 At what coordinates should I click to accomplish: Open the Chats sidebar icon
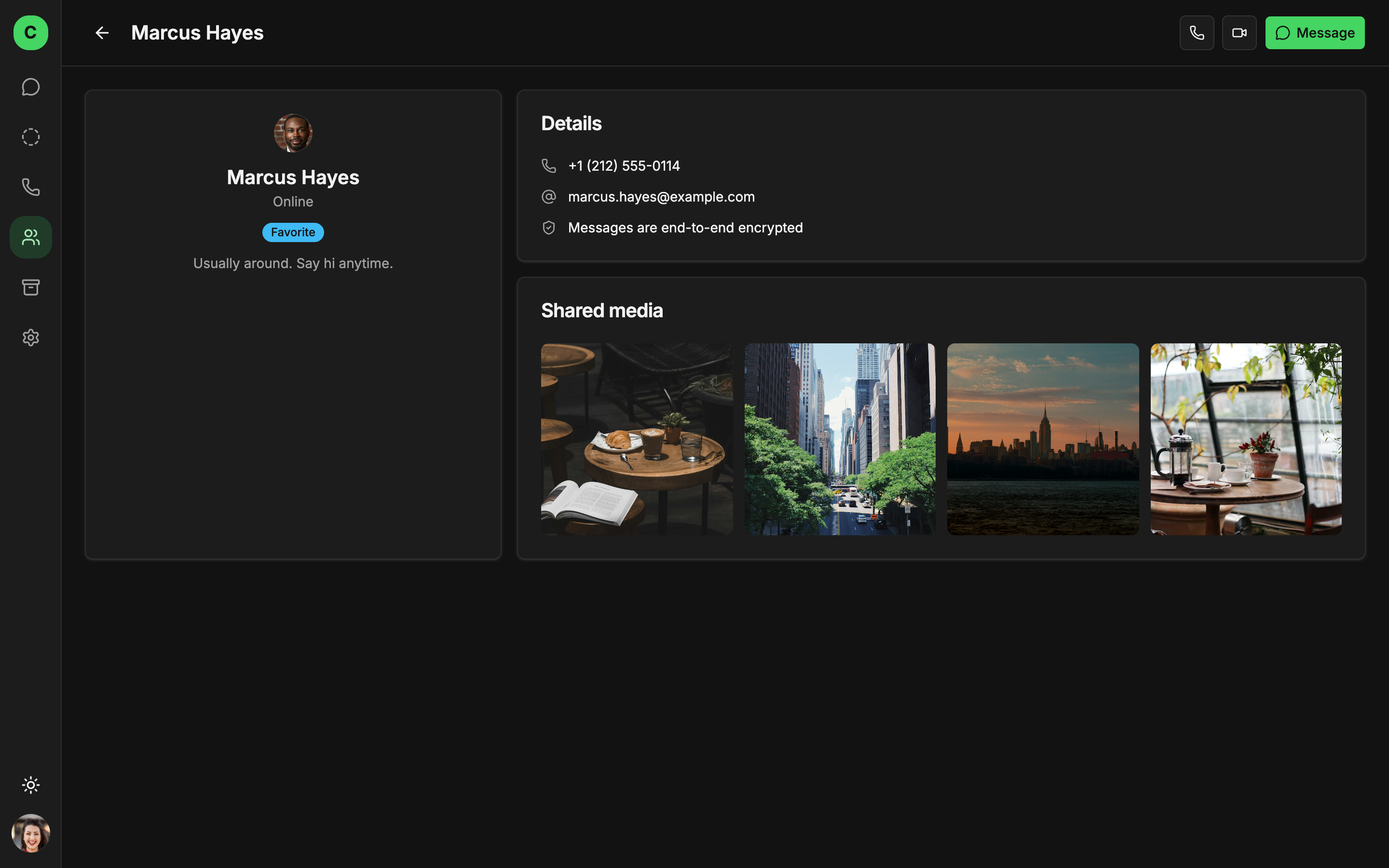click(30, 87)
